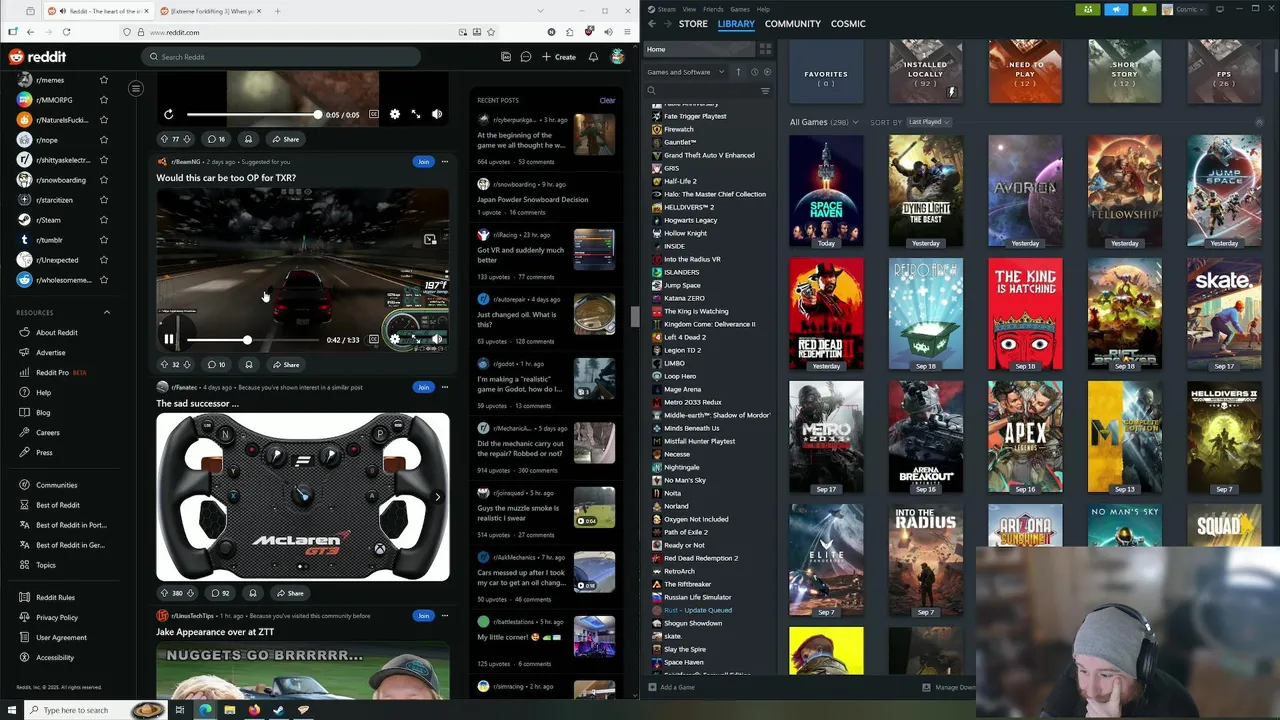This screenshot has width=1280, height=720.
Task: Open Best of Reddit link
Action: 58,505
